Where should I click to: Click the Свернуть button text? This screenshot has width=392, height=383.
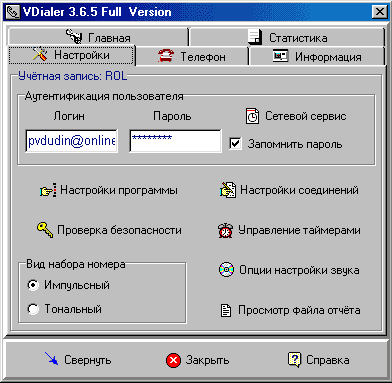(88, 360)
